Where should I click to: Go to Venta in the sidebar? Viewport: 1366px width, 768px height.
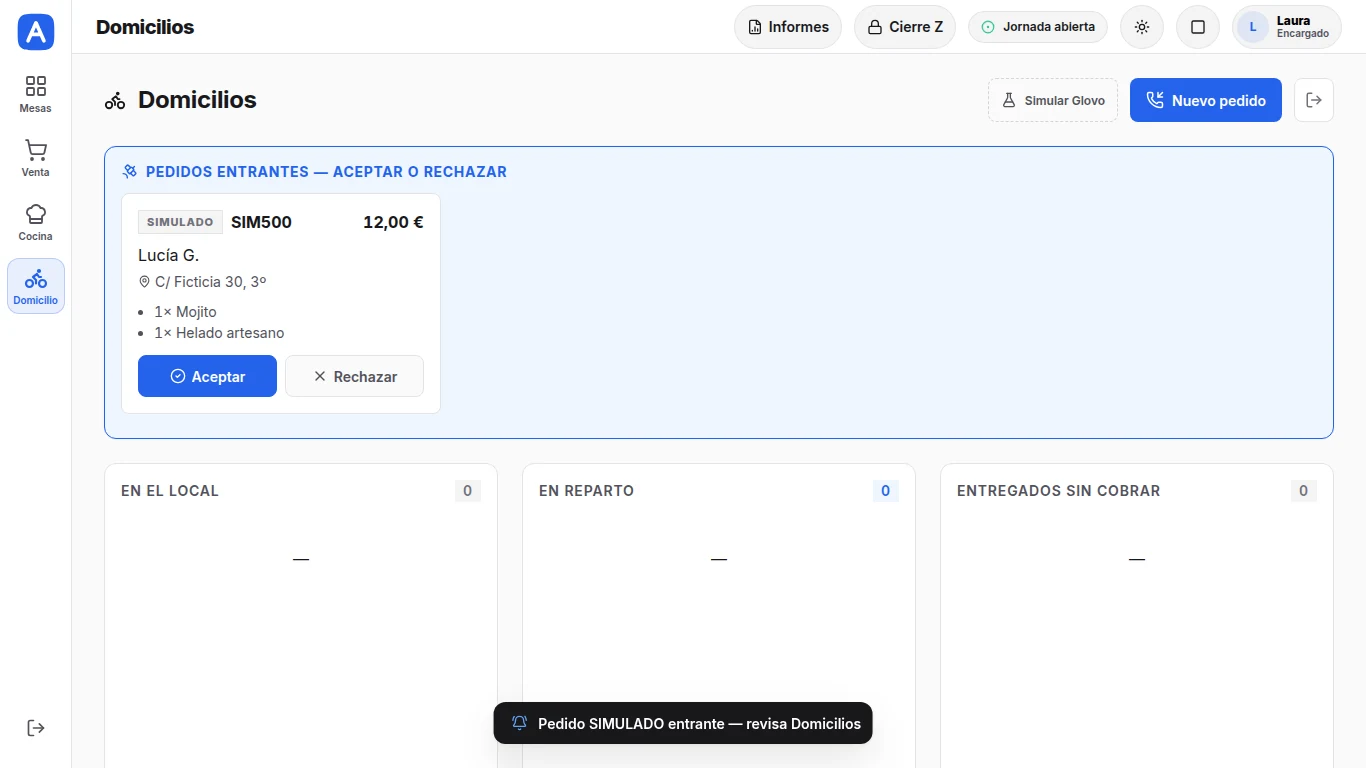36,158
